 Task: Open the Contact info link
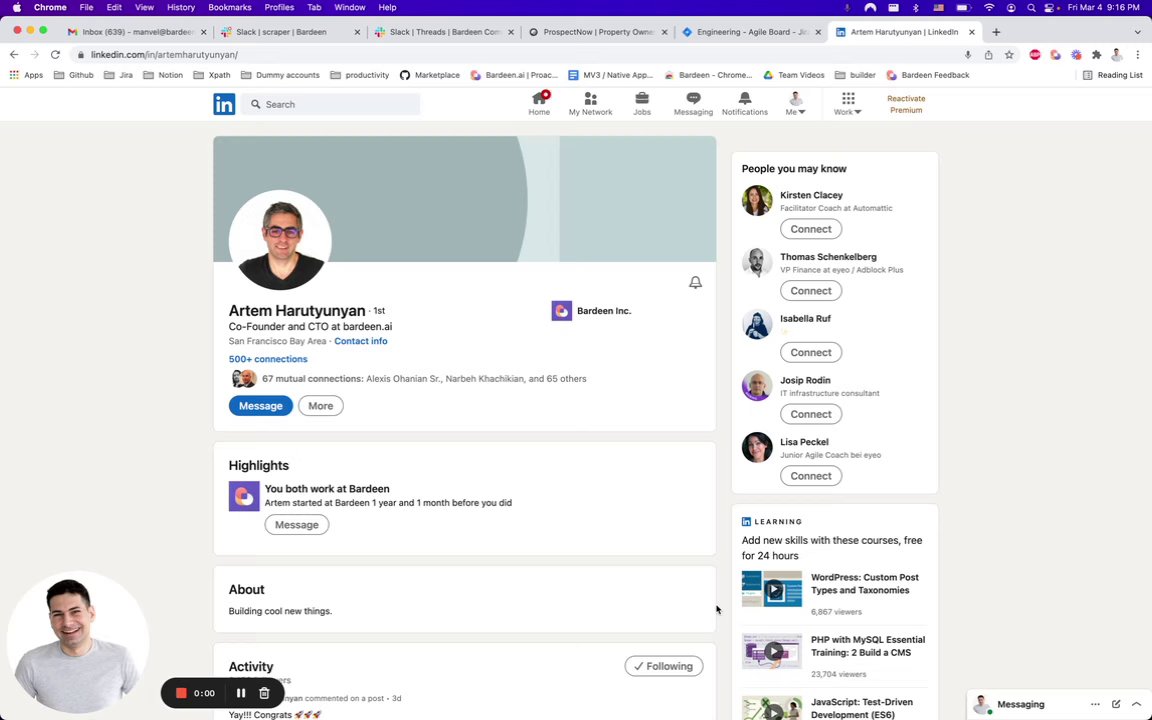coord(361,341)
